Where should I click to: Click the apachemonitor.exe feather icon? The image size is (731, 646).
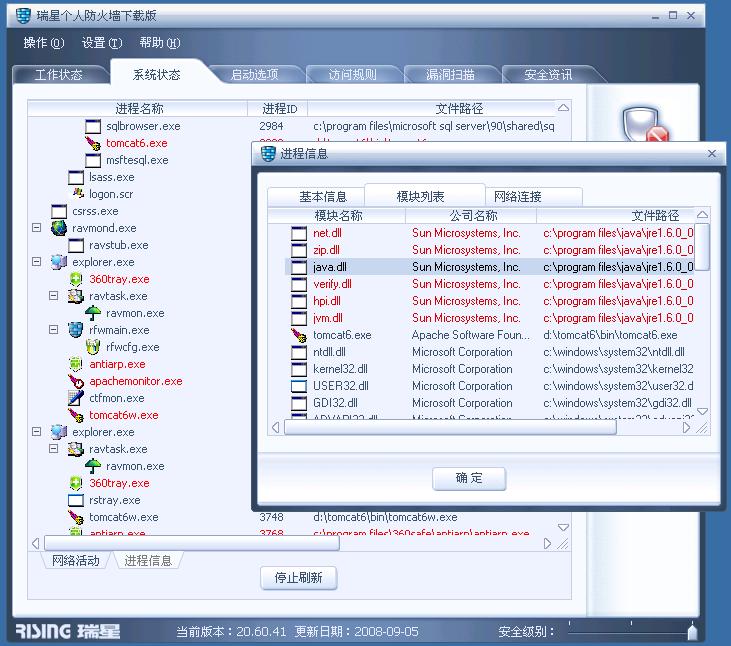pos(76,381)
